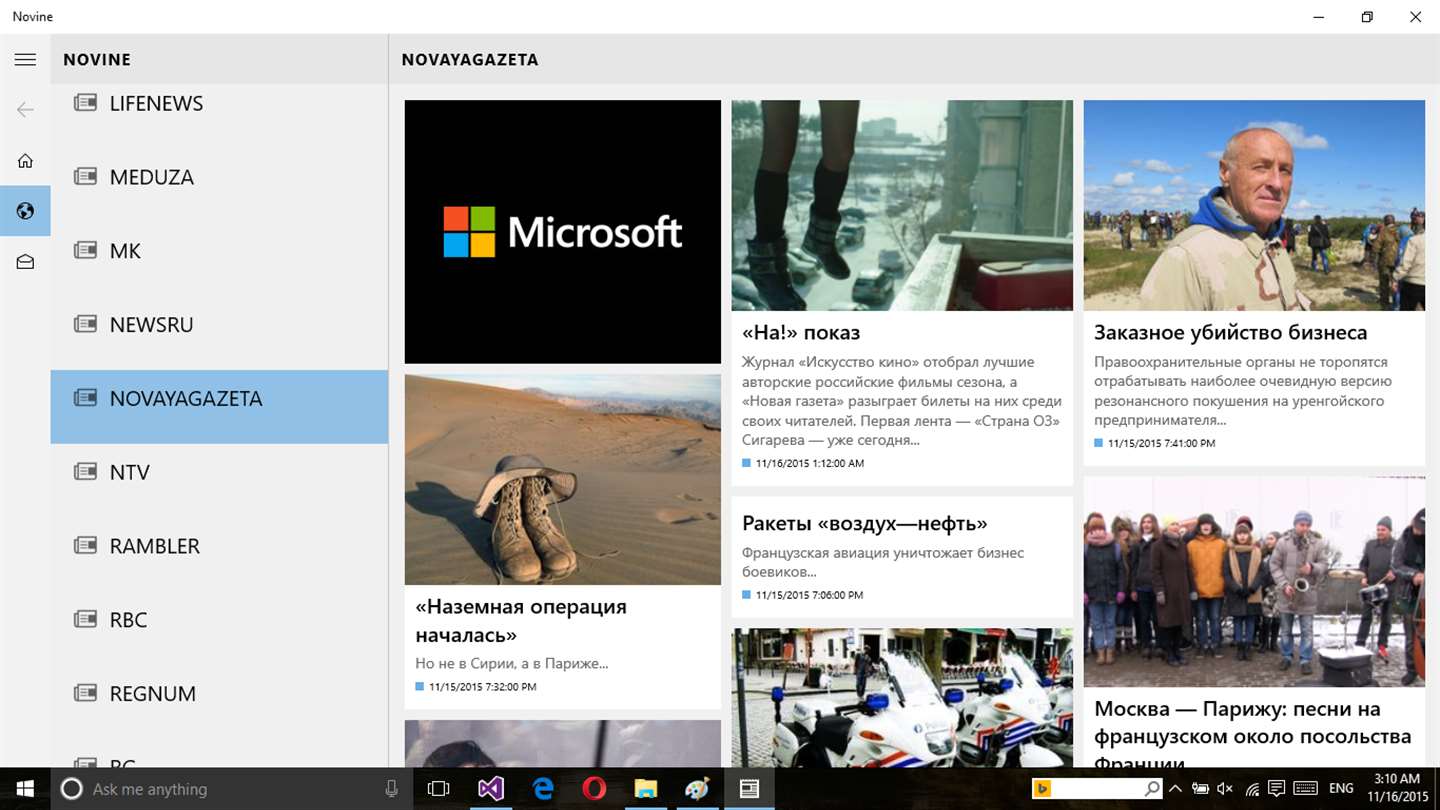Open the Home section icon
The width and height of the screenshot is (1440, 810).
point(25,160)
